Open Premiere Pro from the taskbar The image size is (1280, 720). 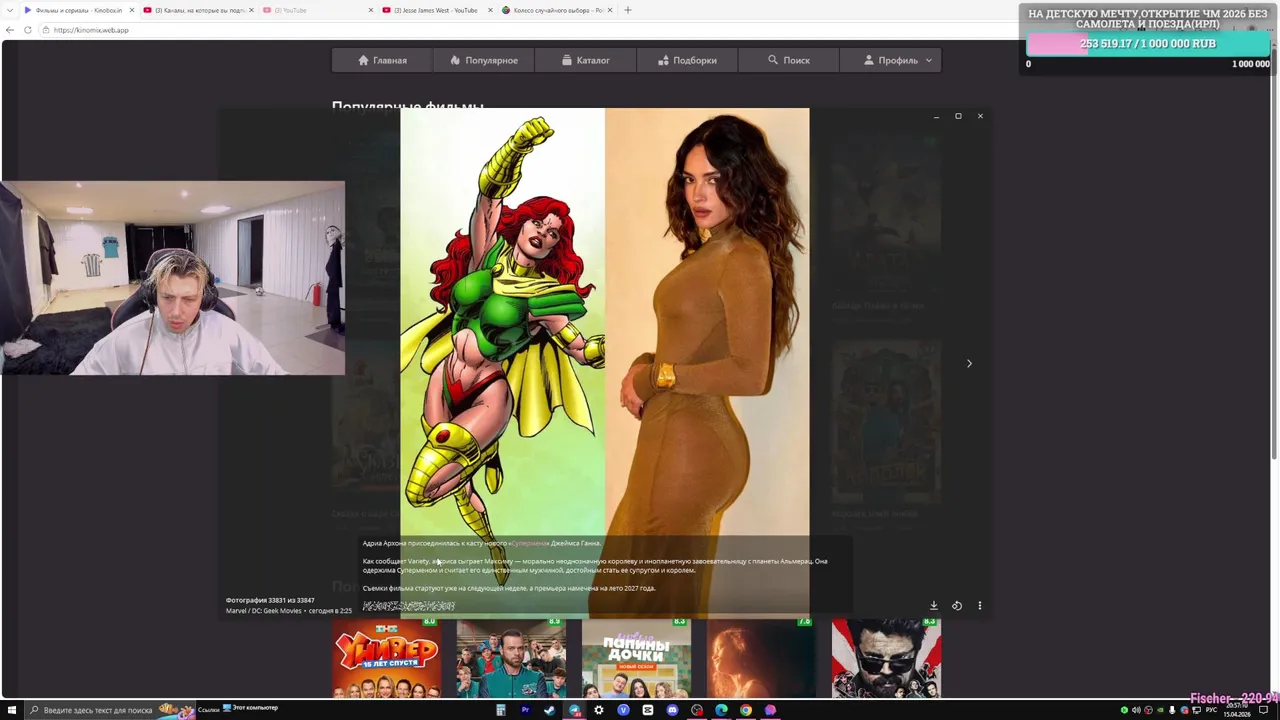(525, 710)
